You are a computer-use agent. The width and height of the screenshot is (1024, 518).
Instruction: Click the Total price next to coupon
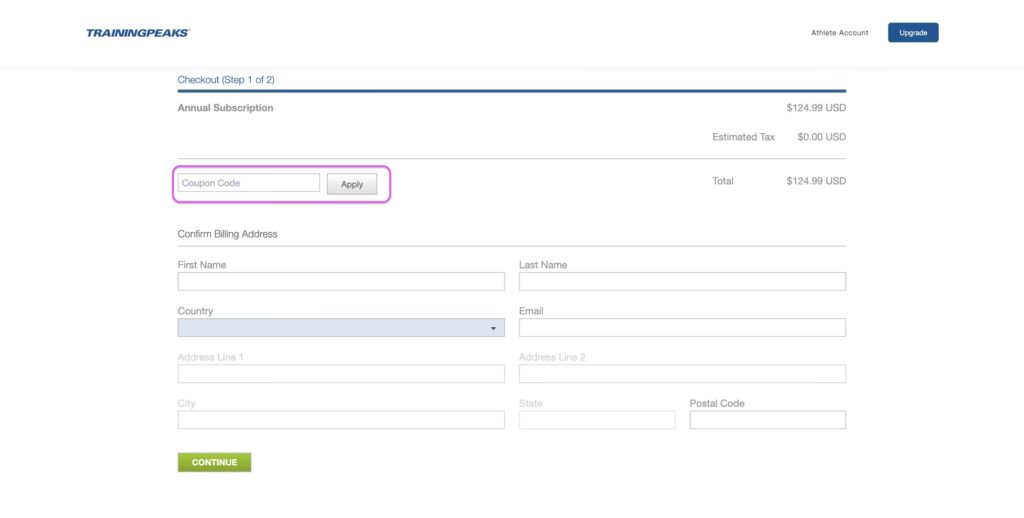tap(816, 181)
